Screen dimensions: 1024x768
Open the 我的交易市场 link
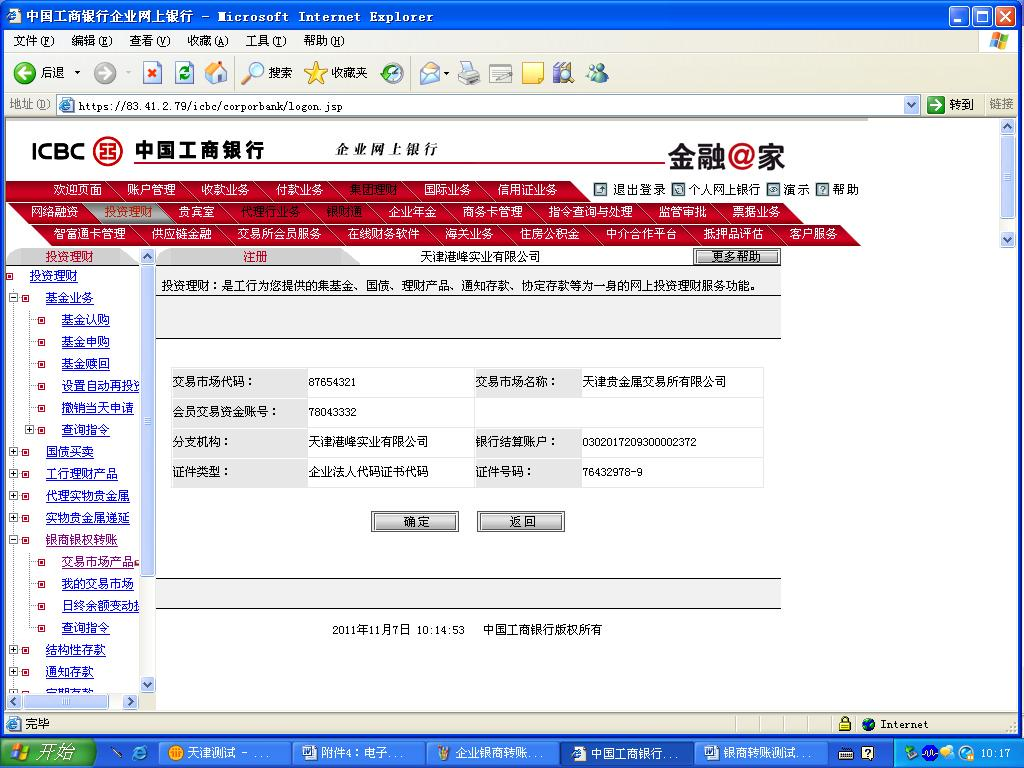(x=97, y=583)
